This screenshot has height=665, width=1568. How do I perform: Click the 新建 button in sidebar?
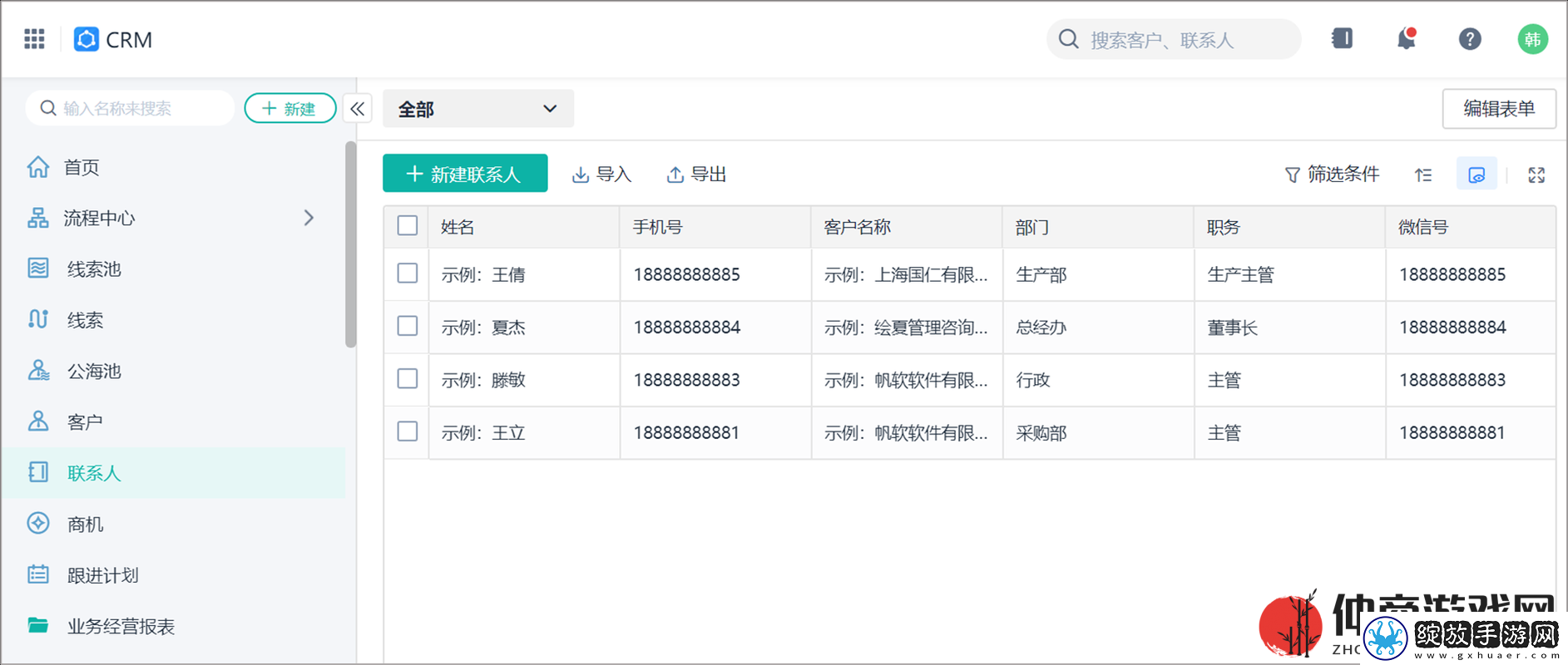pyautogui.click(x=290, y=108)
